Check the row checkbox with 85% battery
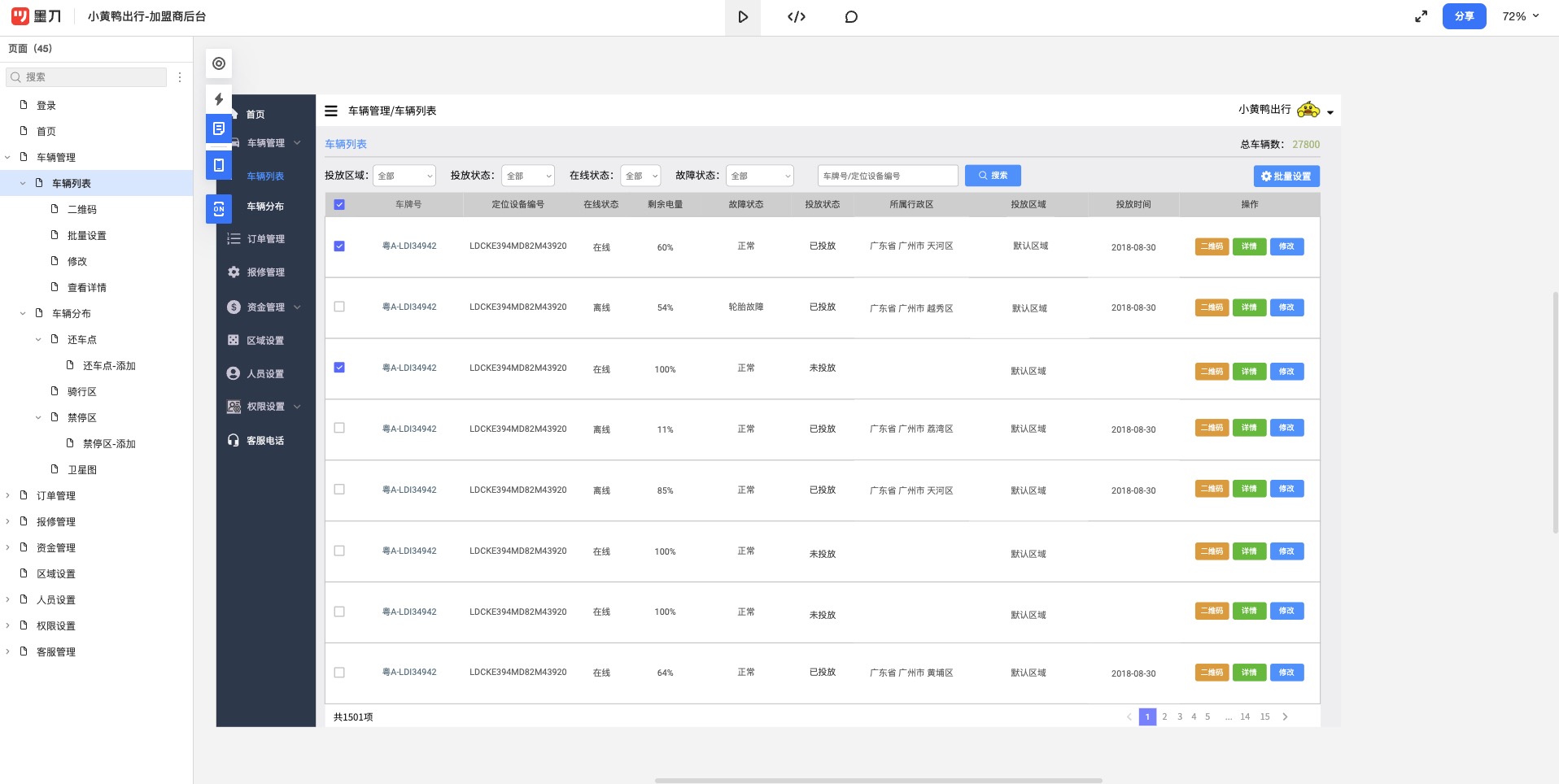Image resolution: width=1559 pixels, height=784 pixels. click(339, 490)
